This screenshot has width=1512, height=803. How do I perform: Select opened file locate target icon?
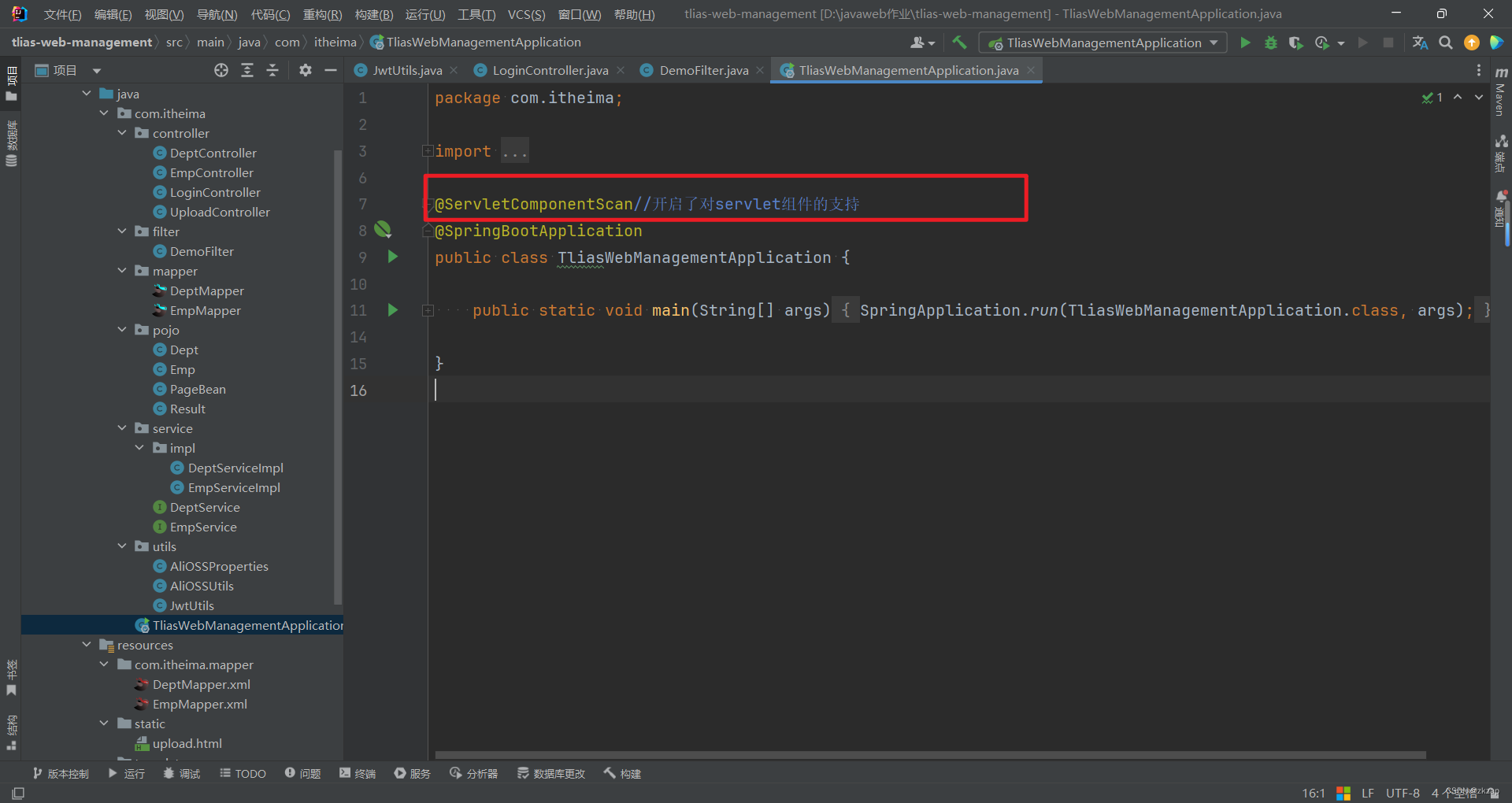click(221, 70)
